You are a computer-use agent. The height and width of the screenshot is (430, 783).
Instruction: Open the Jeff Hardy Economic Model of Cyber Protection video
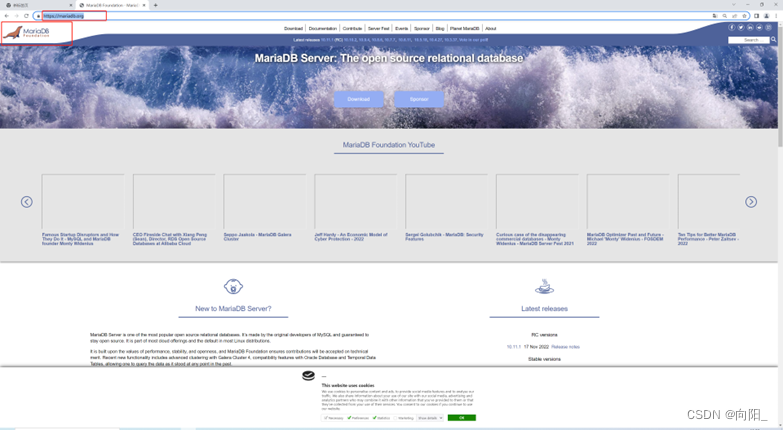tap(356, 202)
